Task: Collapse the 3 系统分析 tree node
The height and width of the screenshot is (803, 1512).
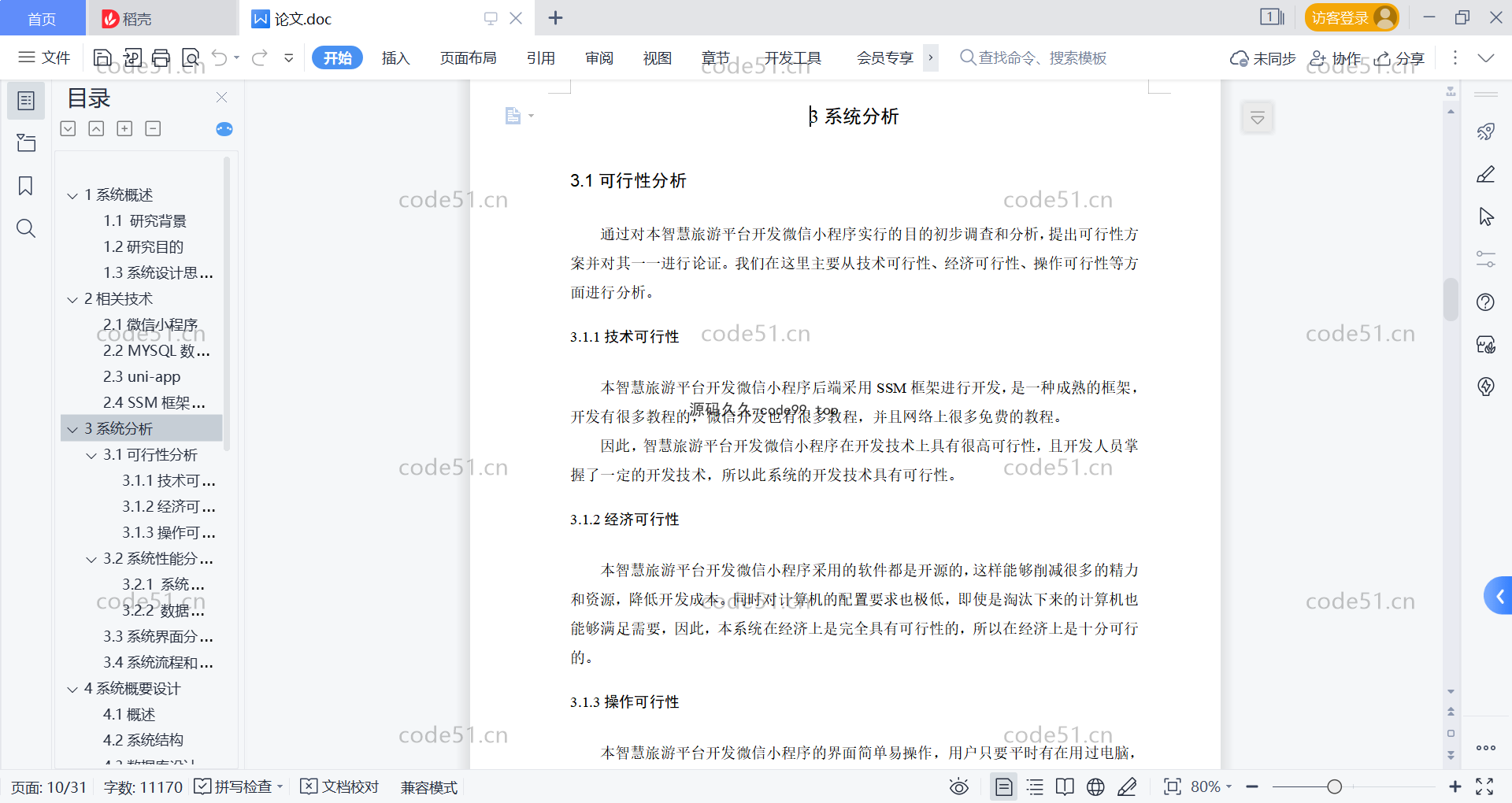Action: click(x=72, y=429)
